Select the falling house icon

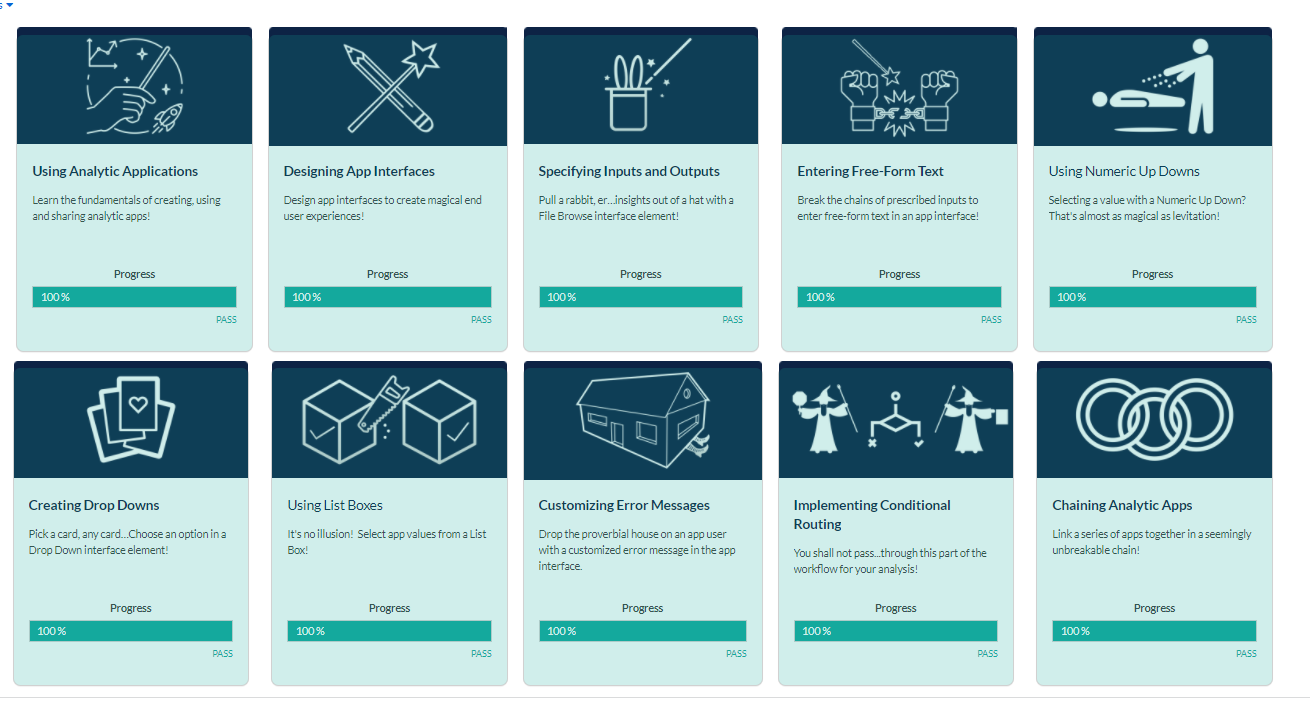coord(643,420)
